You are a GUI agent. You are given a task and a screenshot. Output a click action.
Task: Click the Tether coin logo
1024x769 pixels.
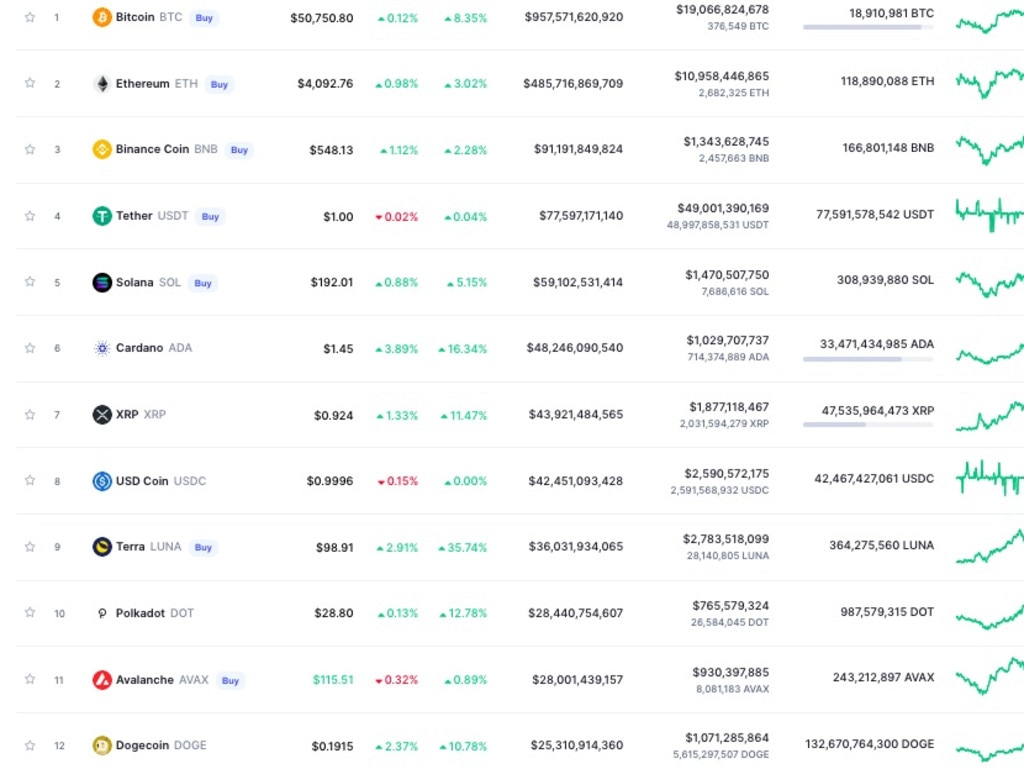point(102,216)
